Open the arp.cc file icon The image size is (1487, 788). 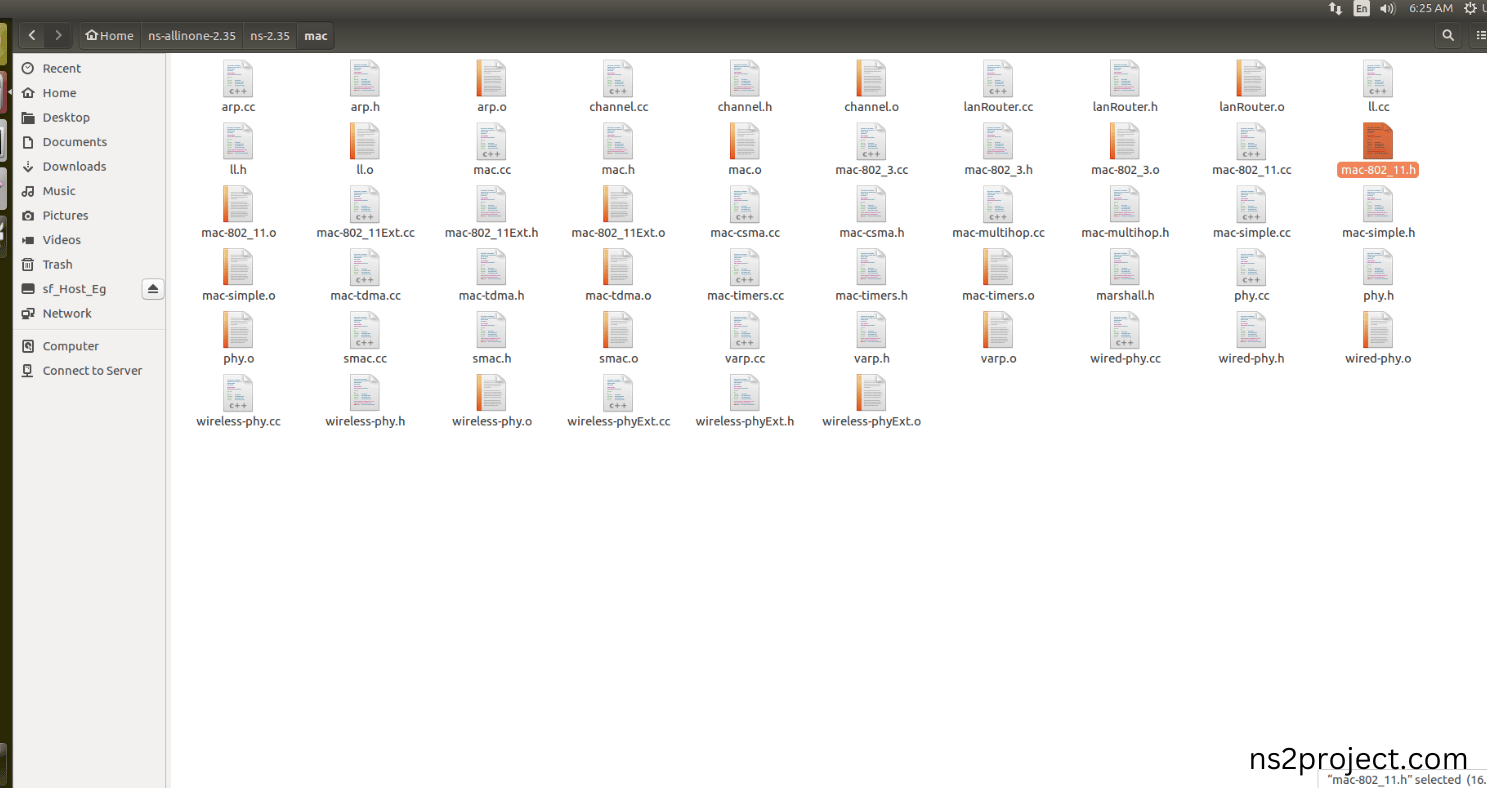tap(238, 78)
